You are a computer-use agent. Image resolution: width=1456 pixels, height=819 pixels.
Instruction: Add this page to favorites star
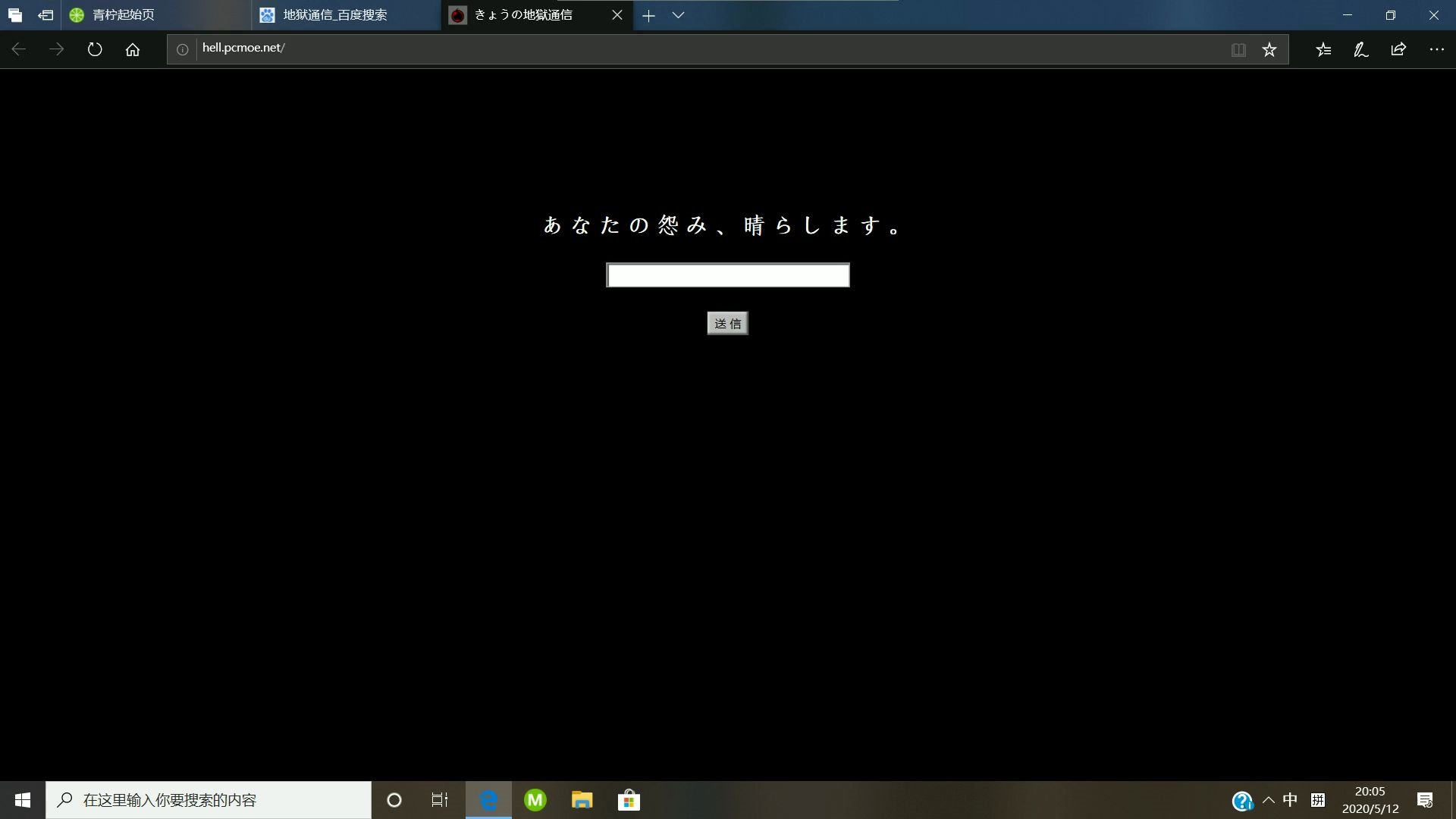click(1269, 49)
